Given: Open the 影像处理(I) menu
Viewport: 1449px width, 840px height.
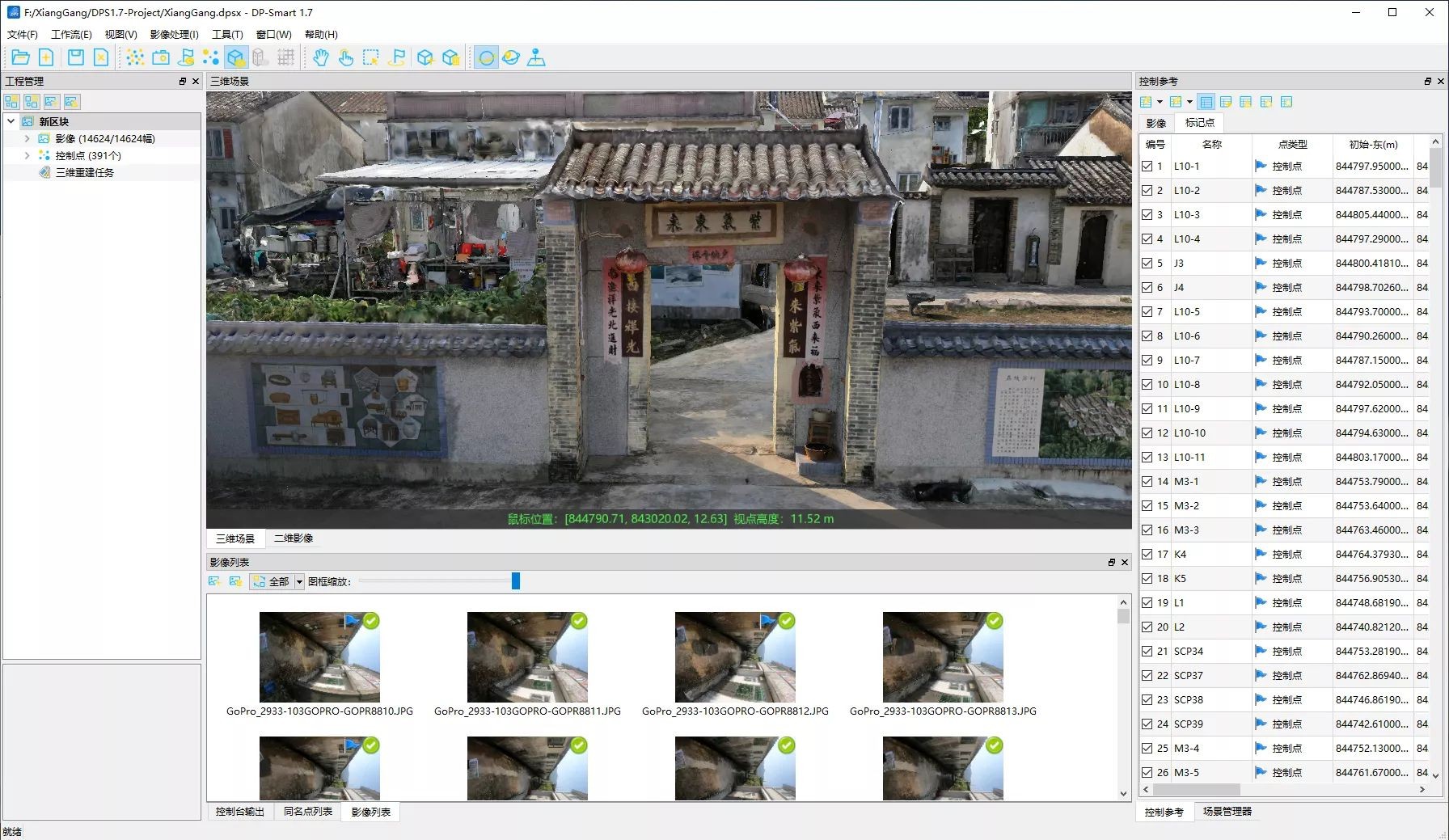Looking at the screenshot, I should (x=174, y=35).
